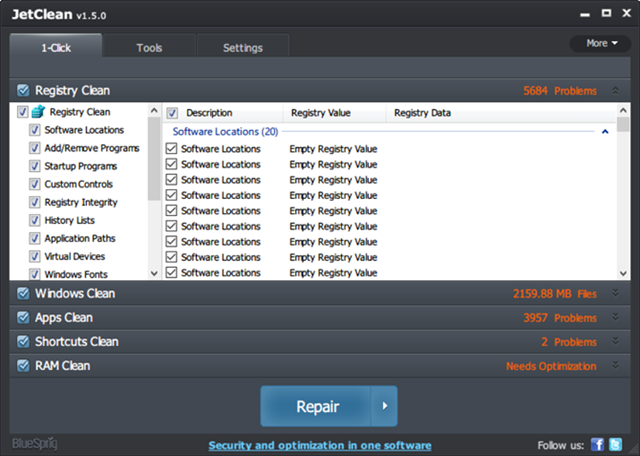Maximize the JetClean window

tap(606, 13)
